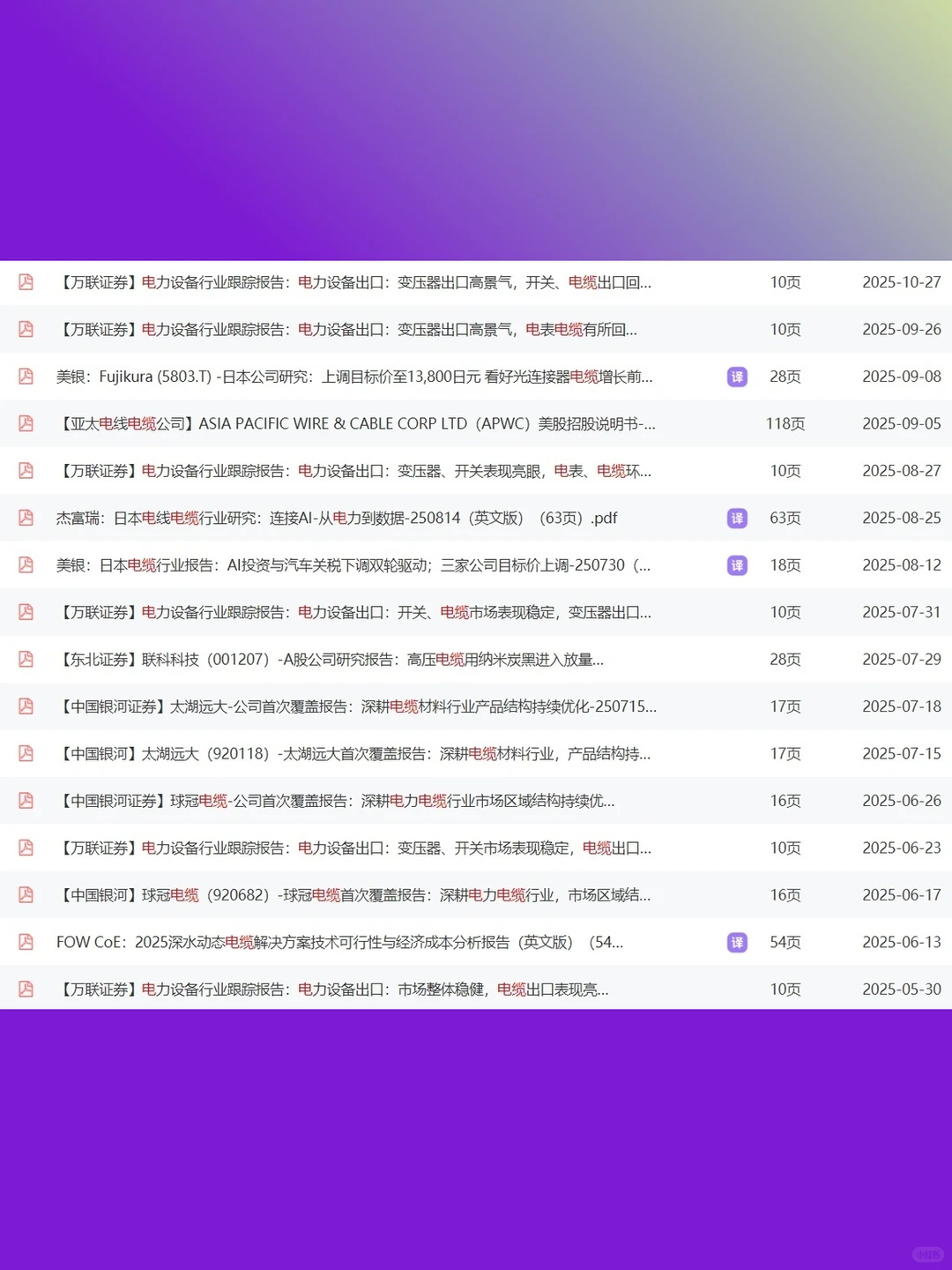Viewport: 952px width, 1270px height.
Task: Open FOW CoE 2025深水动态电缆 report
Action: pyautogui.click(x=340, y=943)
